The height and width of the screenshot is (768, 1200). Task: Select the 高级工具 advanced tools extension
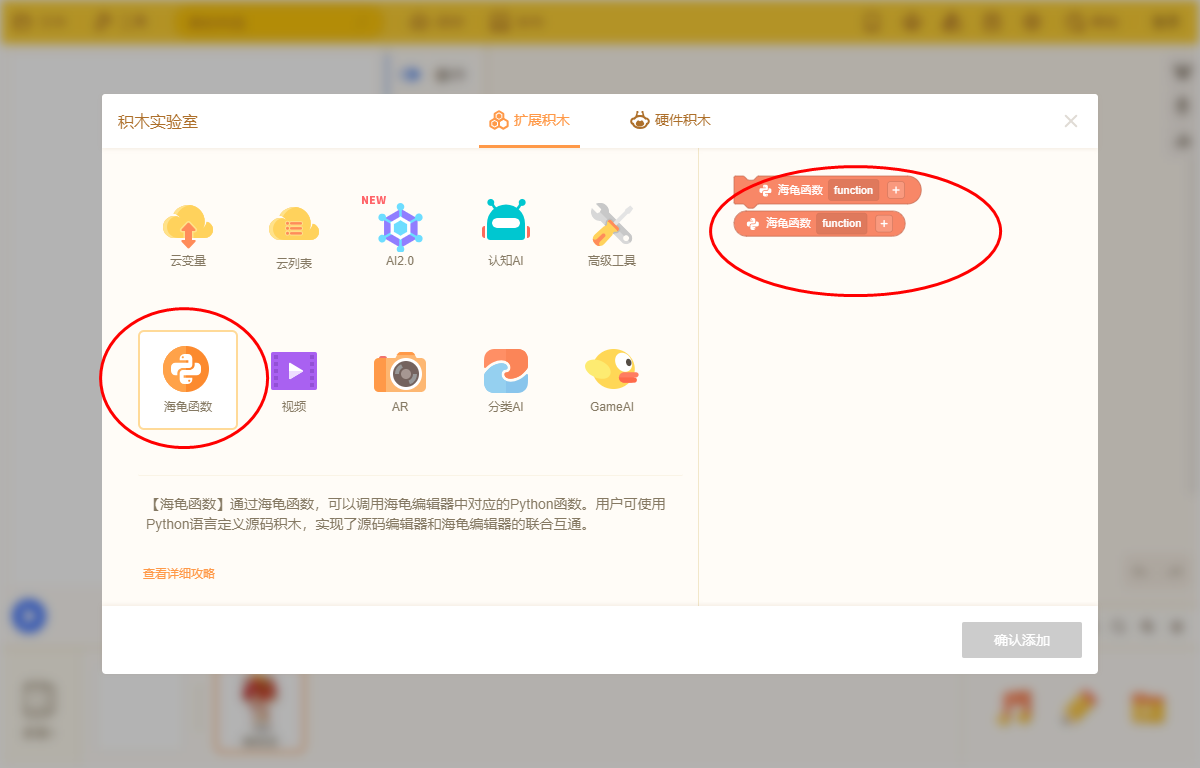coord(612,235)
